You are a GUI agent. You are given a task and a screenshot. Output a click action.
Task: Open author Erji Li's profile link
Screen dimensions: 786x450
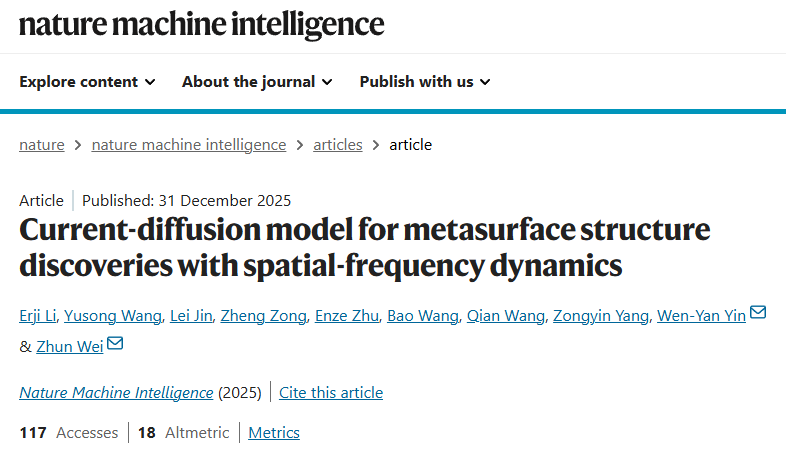pyautogui.click(x=36, y=316)
